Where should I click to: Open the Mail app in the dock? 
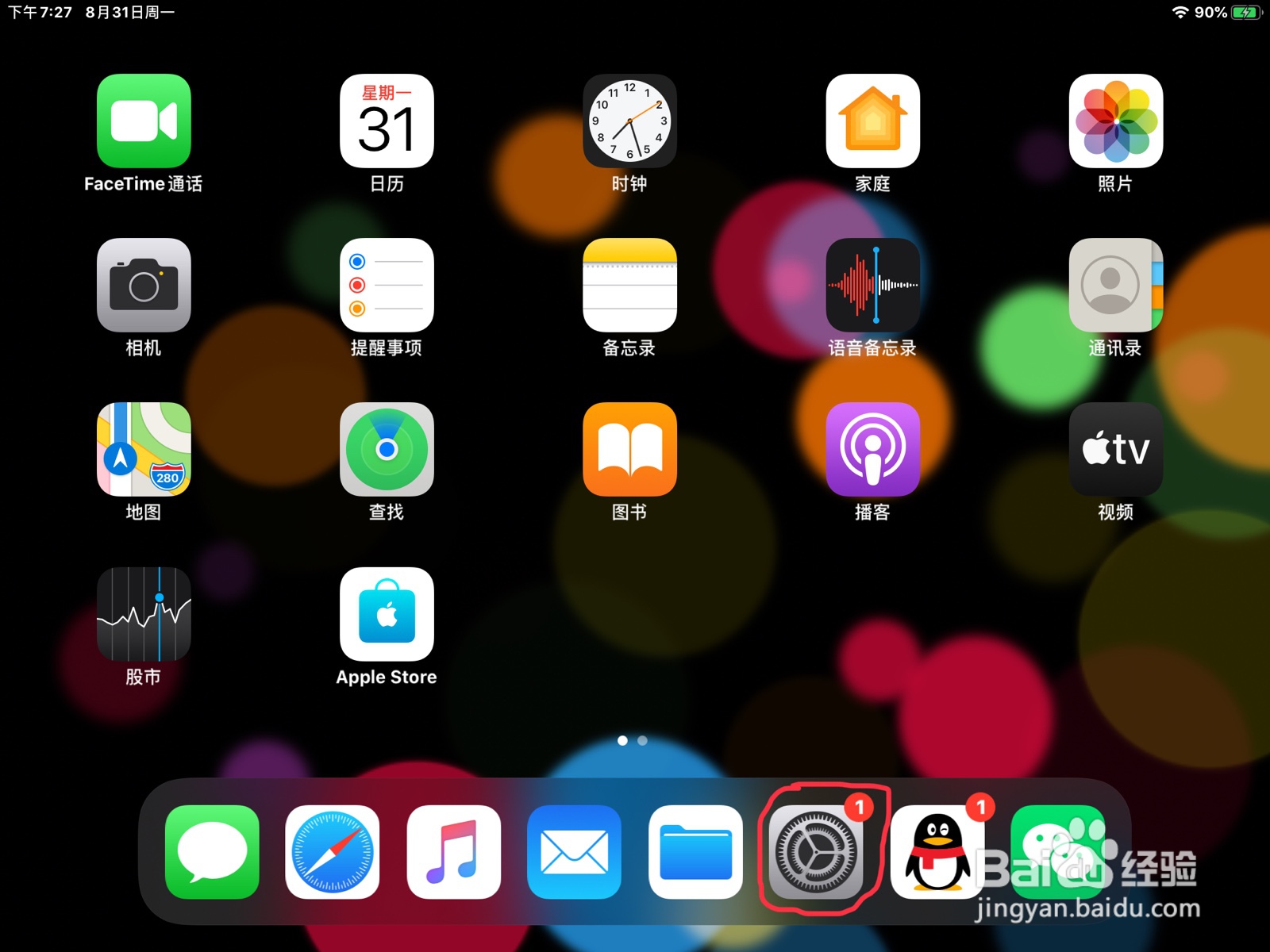(575, 852)
